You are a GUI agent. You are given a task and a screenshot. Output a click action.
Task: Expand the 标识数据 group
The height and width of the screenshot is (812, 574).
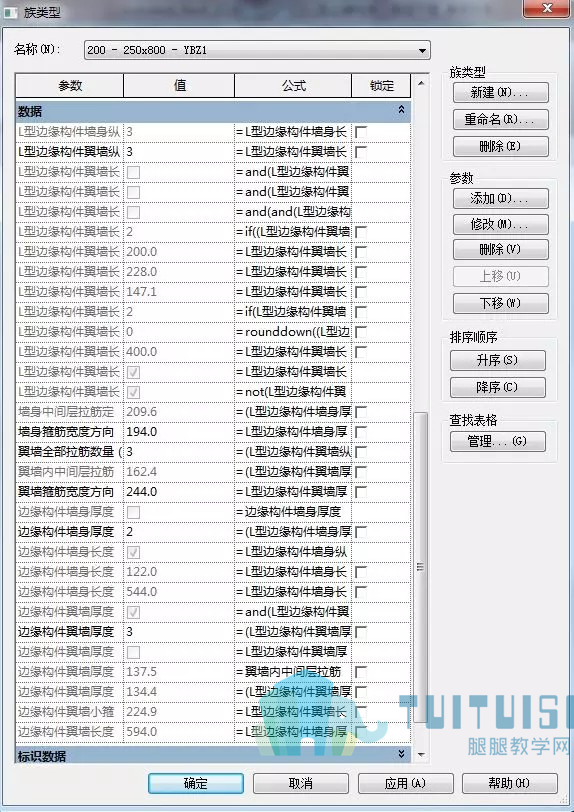tap(401, 754)
